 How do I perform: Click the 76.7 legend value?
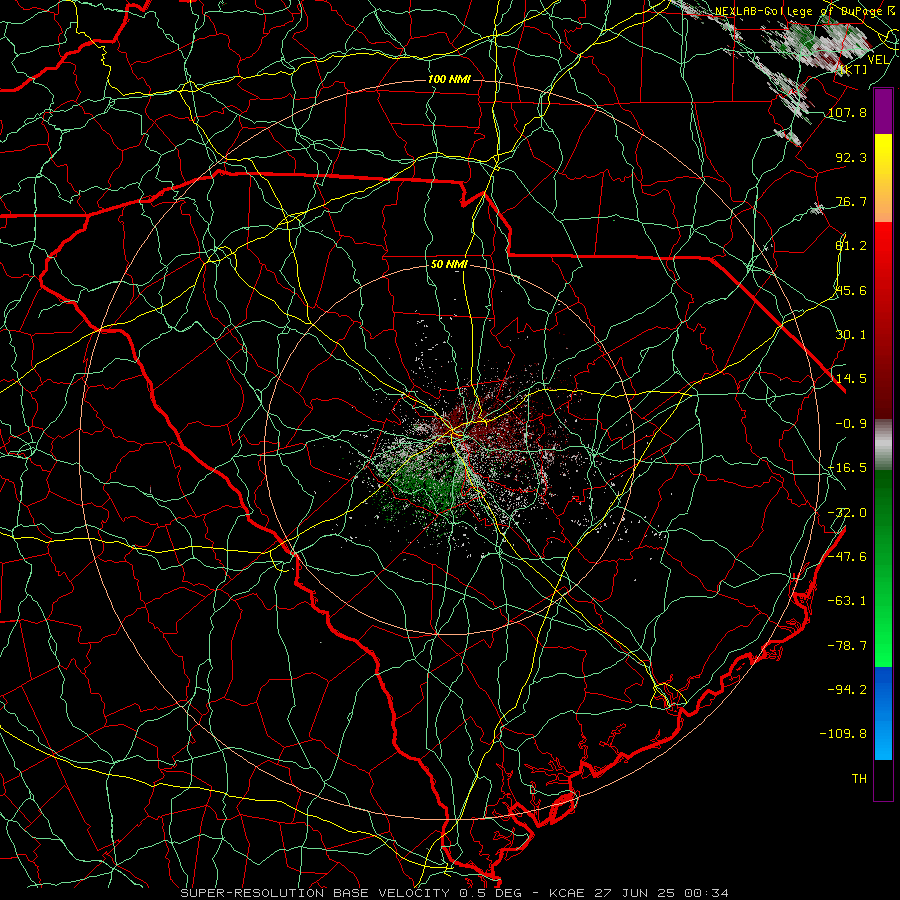(851, 201)
